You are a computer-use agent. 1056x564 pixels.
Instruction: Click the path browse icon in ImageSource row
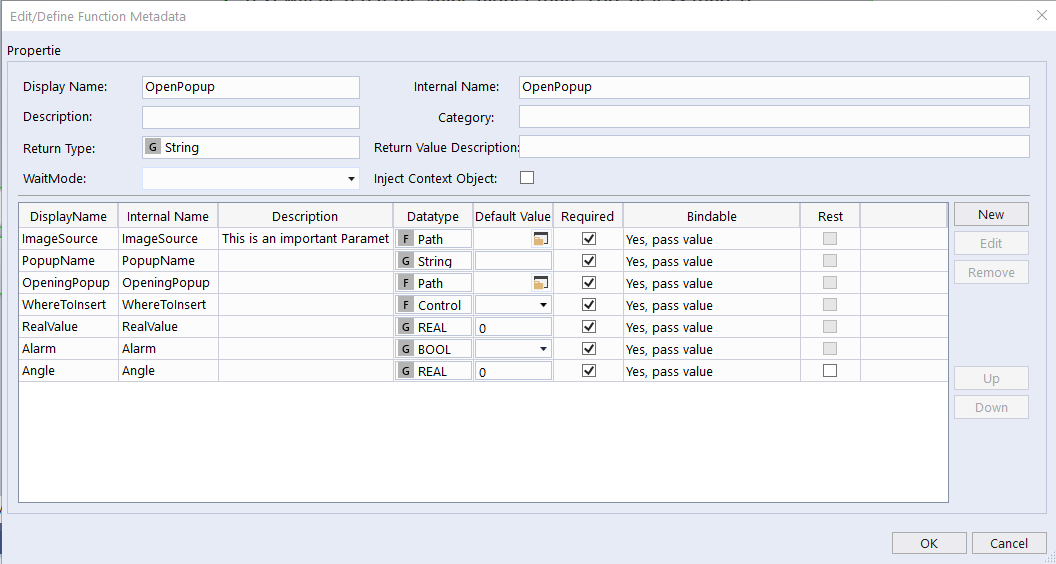(x=541, y=239)
